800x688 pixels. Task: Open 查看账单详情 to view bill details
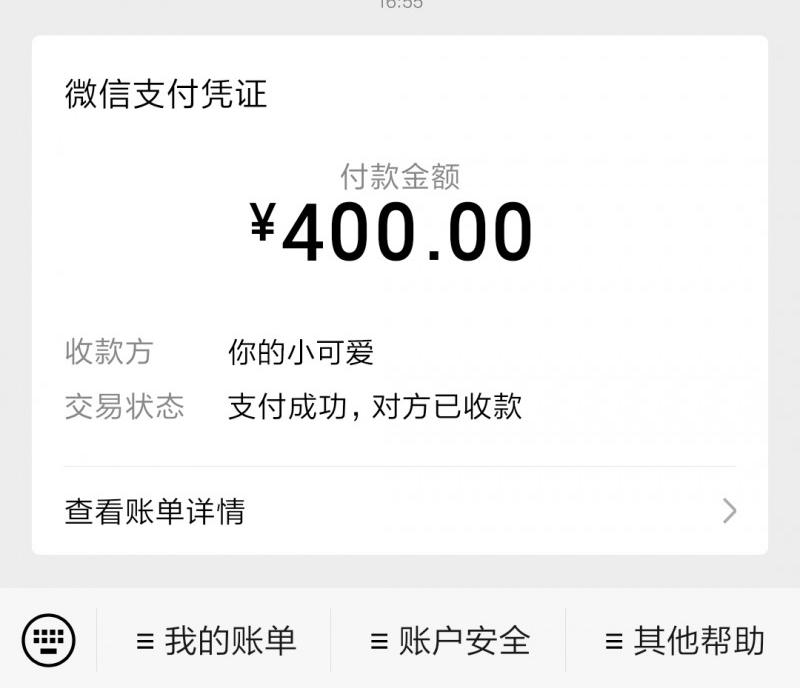coord(156,511)
